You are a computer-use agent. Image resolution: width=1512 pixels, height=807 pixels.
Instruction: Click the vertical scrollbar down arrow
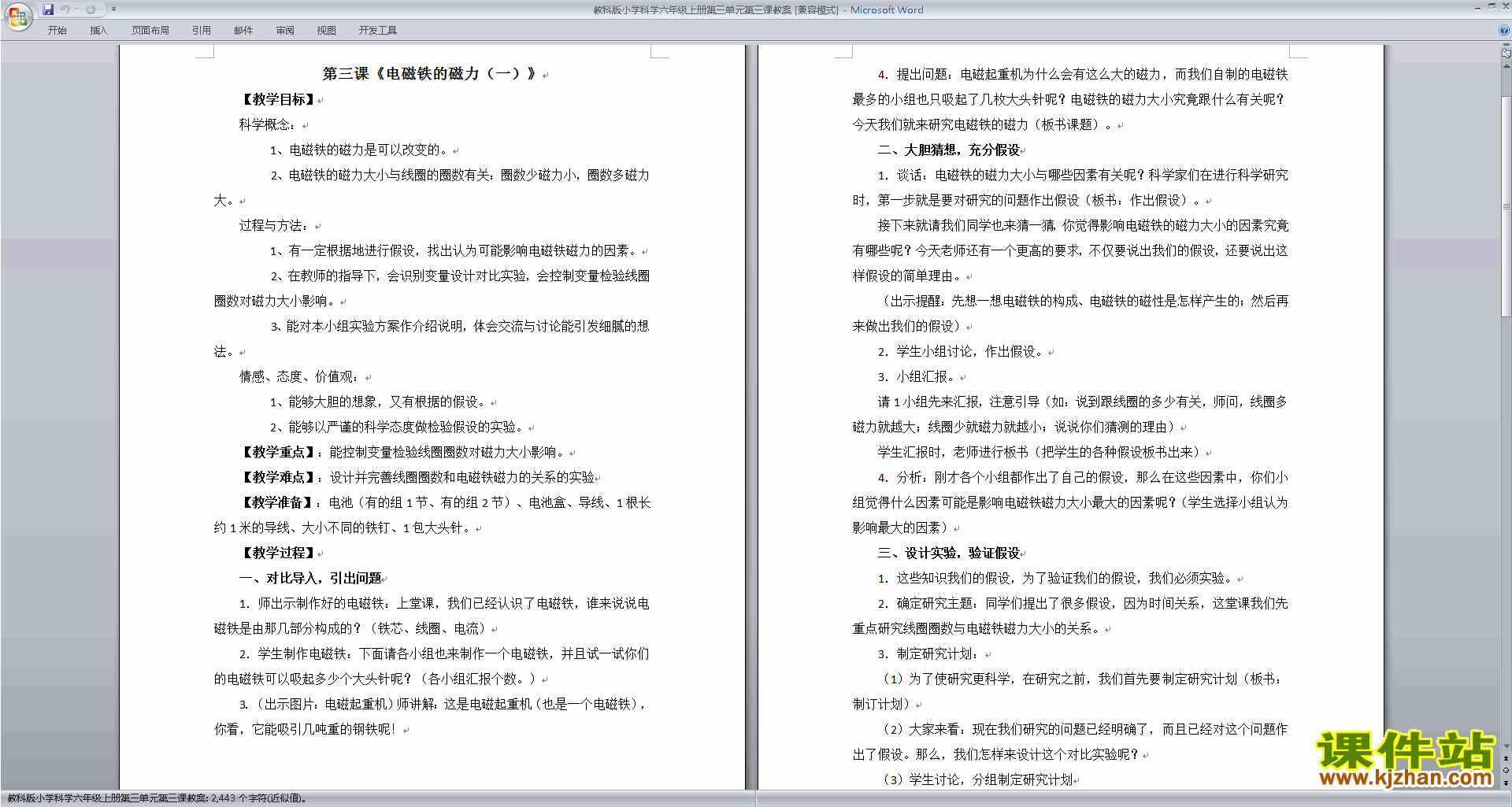(1506, 746)
